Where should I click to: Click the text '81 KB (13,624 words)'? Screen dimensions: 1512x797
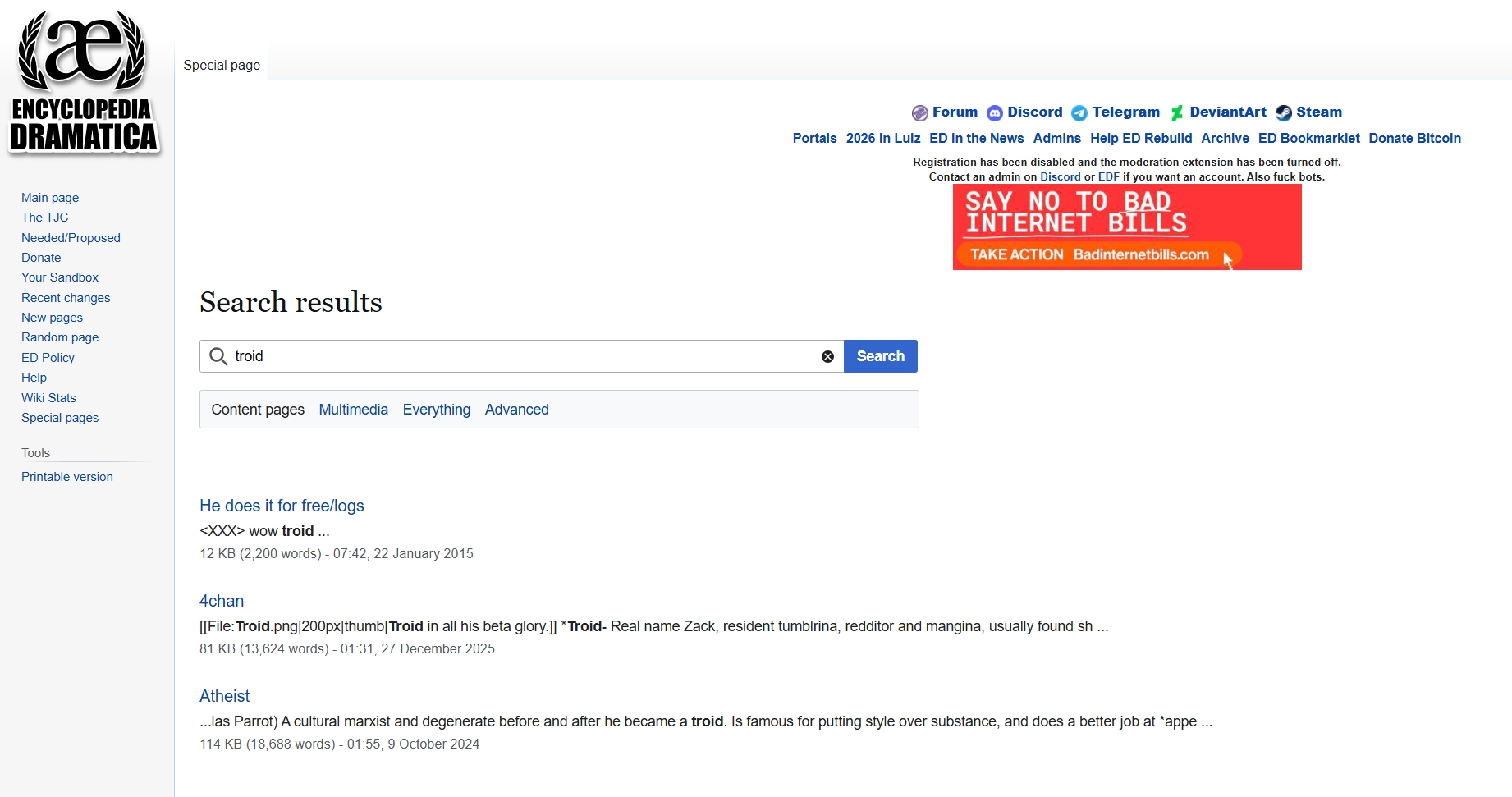pos(264,648)
